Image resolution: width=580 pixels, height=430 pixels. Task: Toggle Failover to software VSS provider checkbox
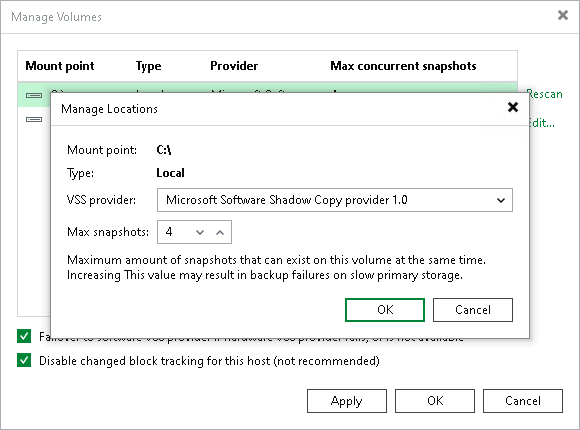(x=24, y=336)
